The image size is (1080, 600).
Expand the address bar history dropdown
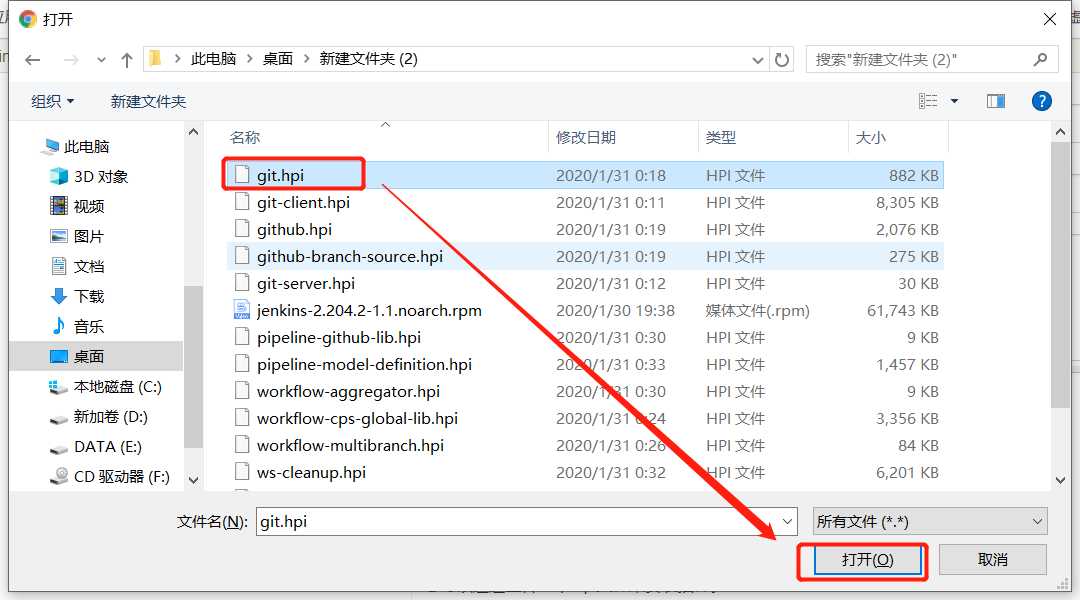758,60
